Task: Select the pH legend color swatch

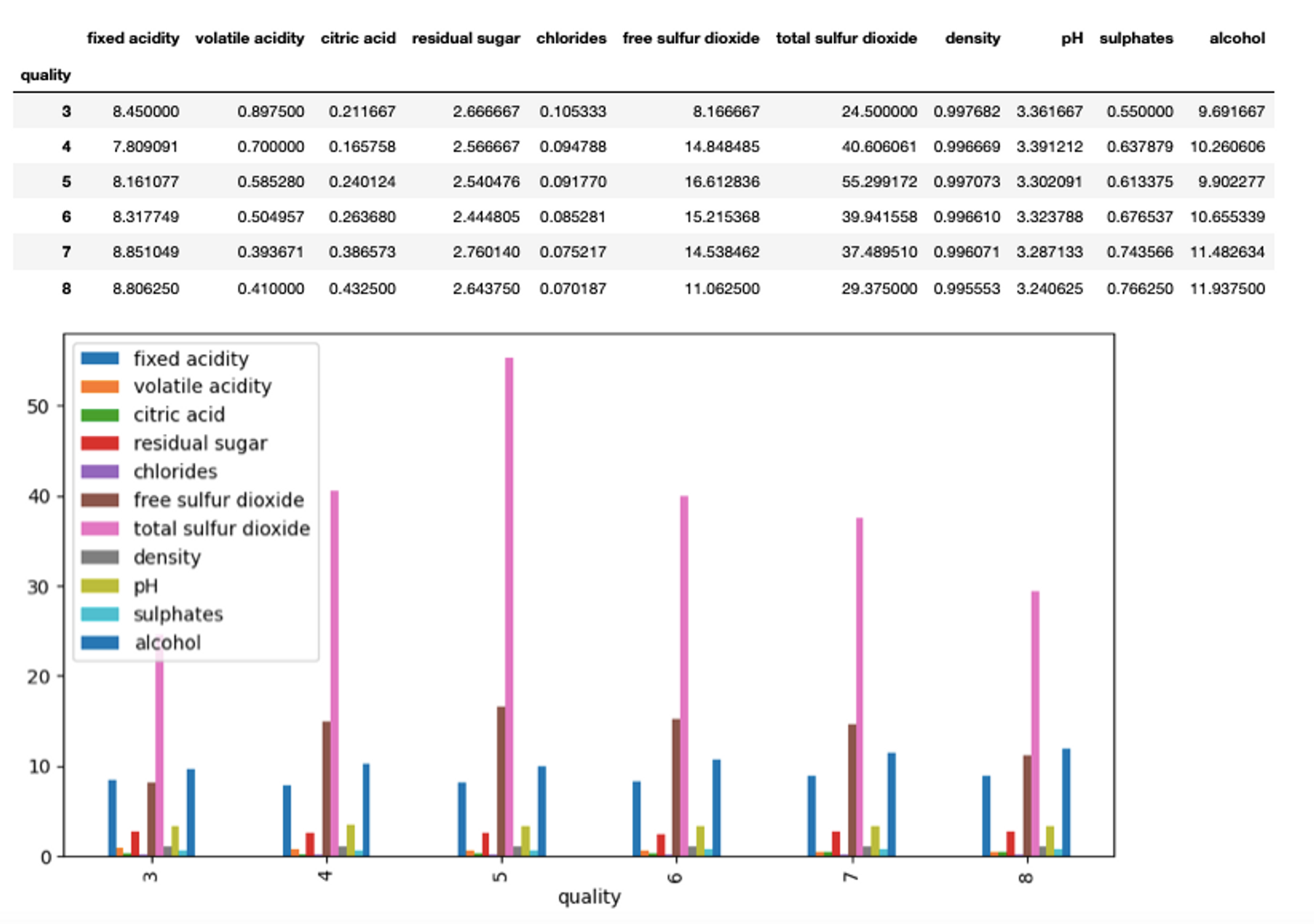Action: (x=100, y=586)
